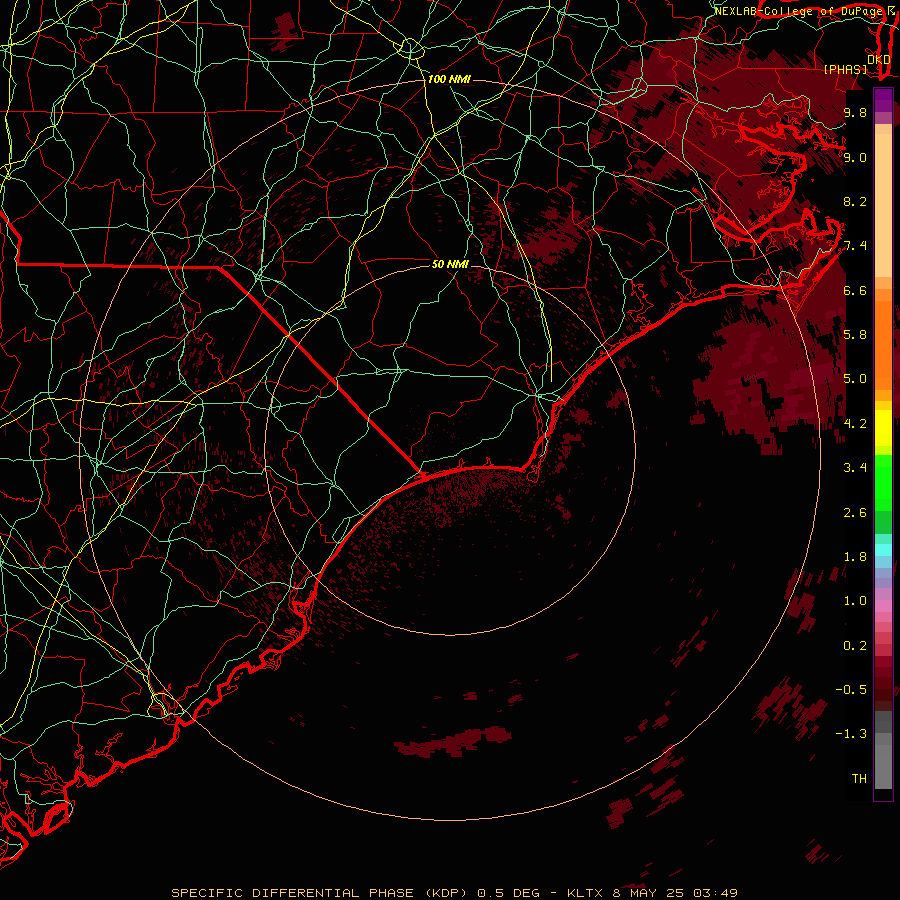The image size is (900, 900).
Task: Click the "50 NMI" range ring label
Action: (450, 264)
